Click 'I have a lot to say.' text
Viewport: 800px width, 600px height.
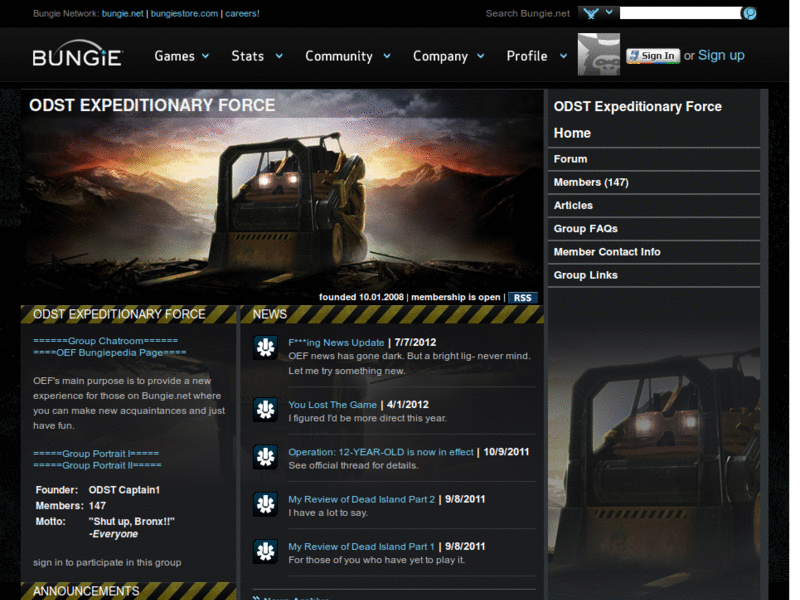pyautogui.click(x=328, y=513)
